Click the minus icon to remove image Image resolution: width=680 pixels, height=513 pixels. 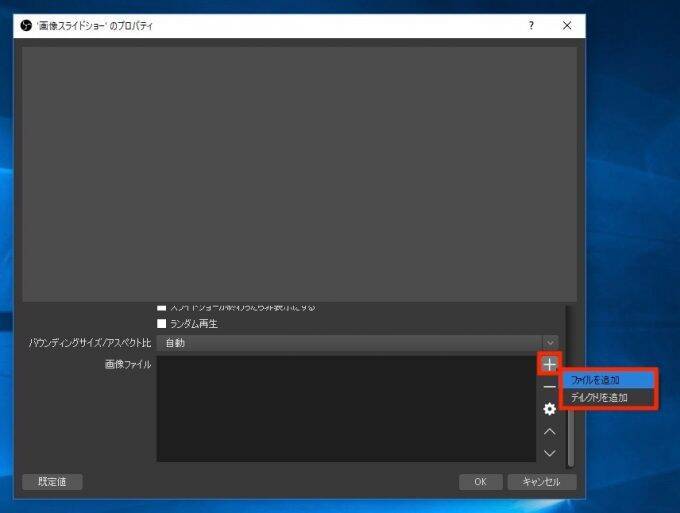coord(549,387)
